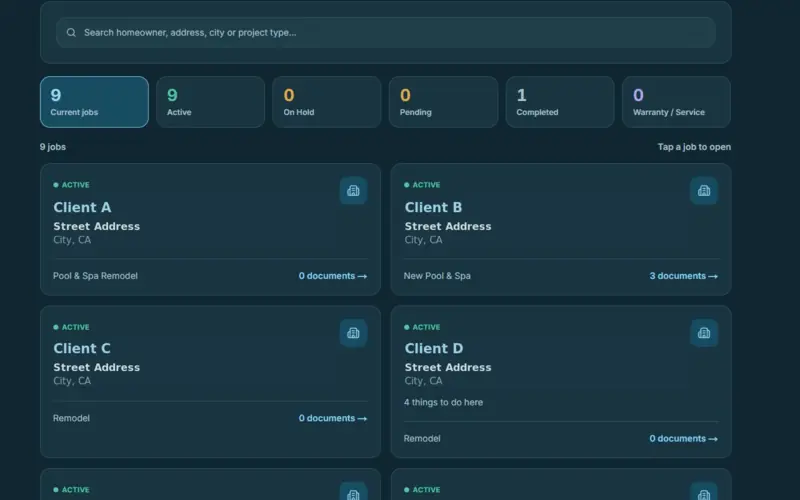Screen dimensions: 800x500
Task: Click City, CA on Client C card
Action: [72, 381]
